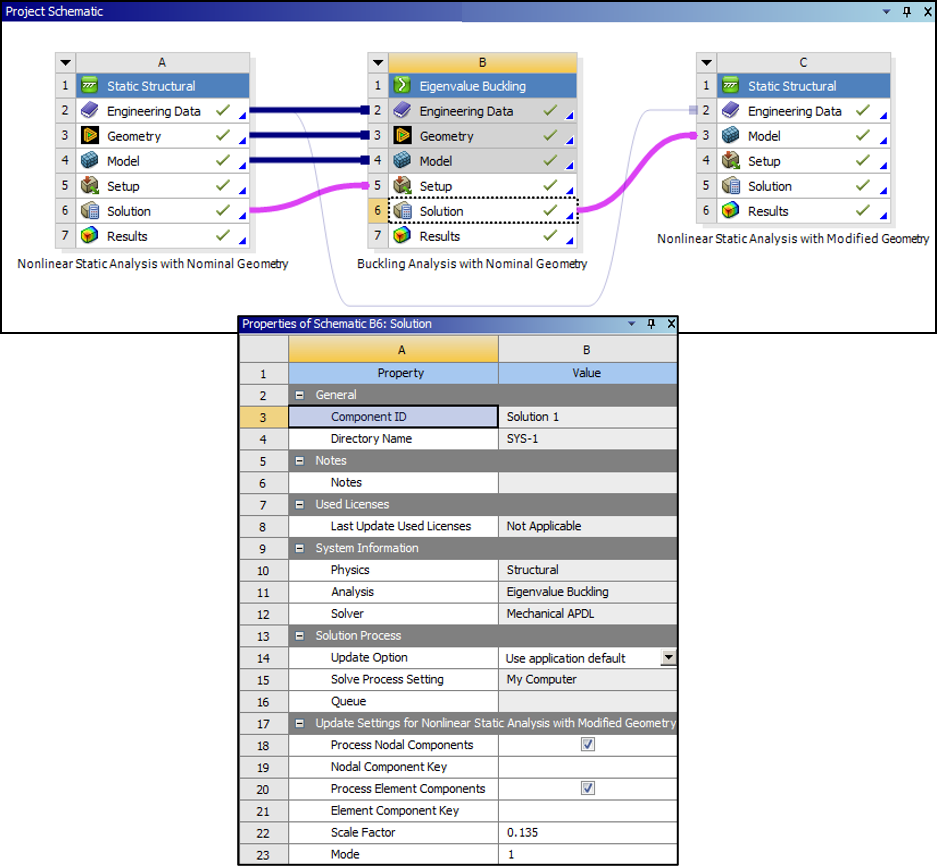Click Engineering Data icon in system A
This screenshot has height=866, width=937.
[90, 111]
